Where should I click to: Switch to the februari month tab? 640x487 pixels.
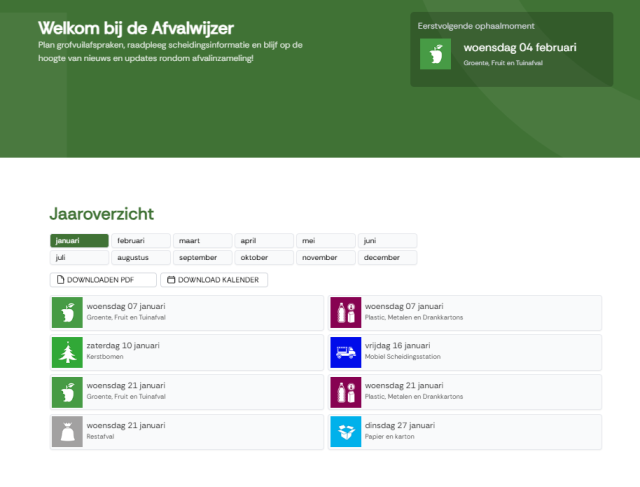(x=141, y=240)
